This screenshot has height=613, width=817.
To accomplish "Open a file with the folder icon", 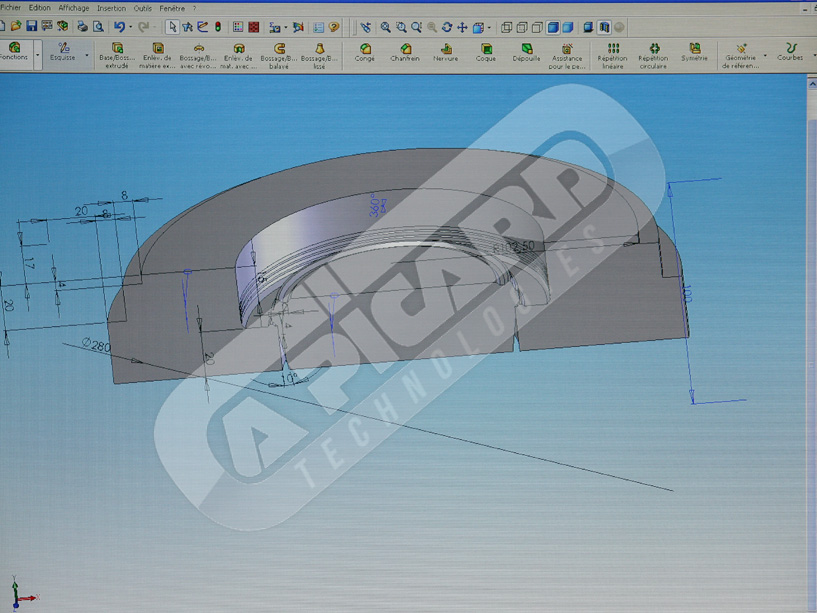I will click(x=16, y=26).
